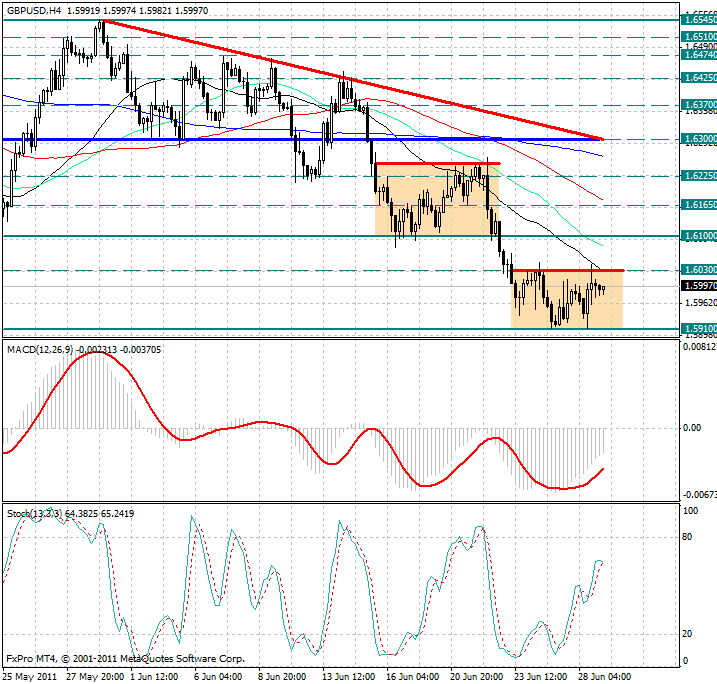This screenshot has height=684, width=717.
Task: Click the FxPro MT4 MetaQuotes copyright text
Action: [125, 660]
